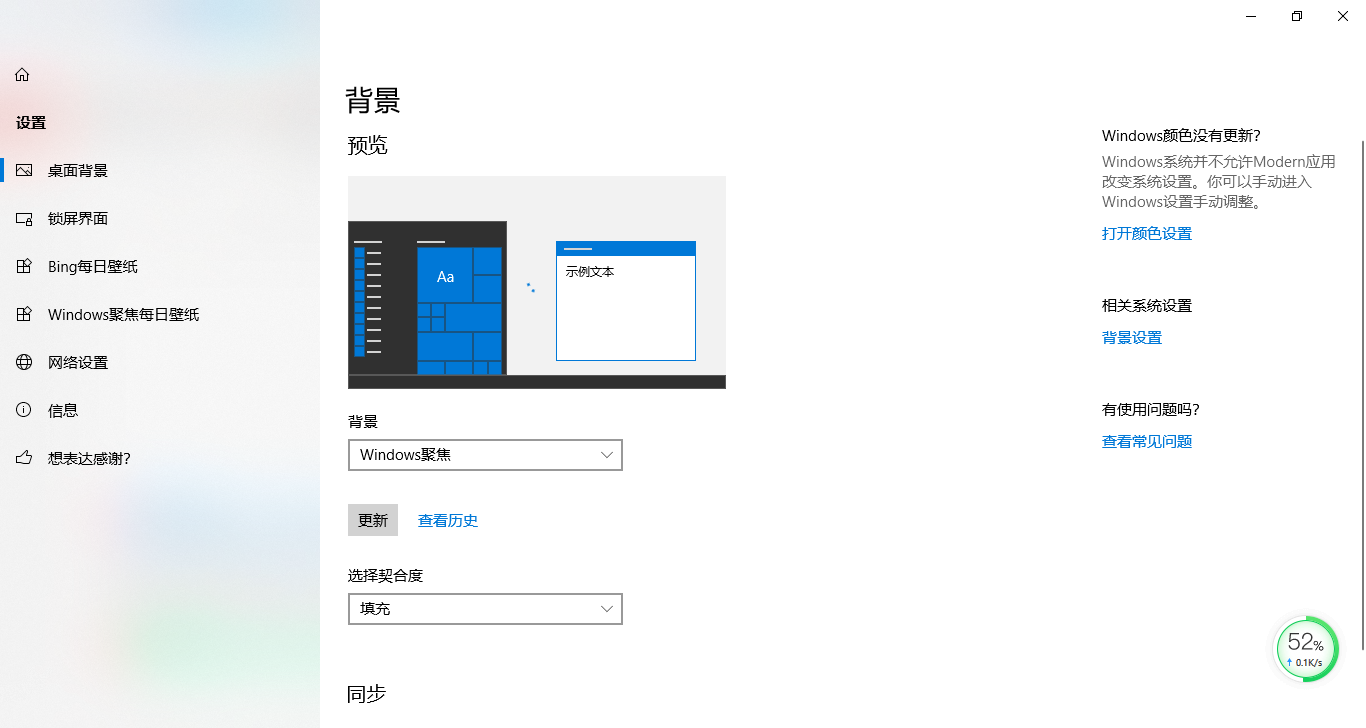This screenshot has height=728, width=1366.
Task: Click the Home icon above 设置
Action: click(22, 74)
